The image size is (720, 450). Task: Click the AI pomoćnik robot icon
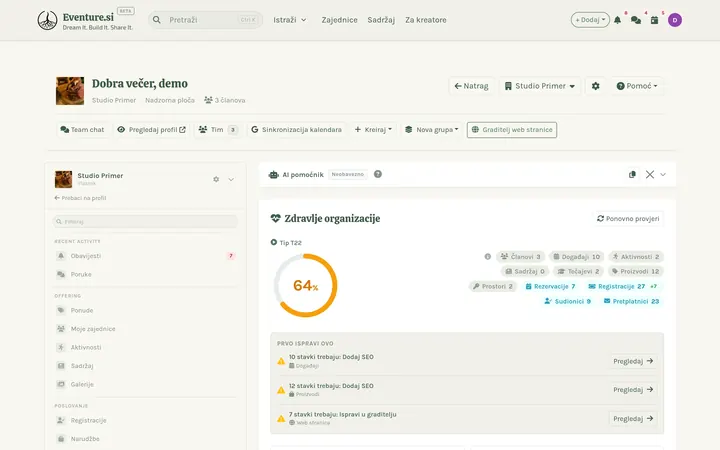tap(274, 174)
